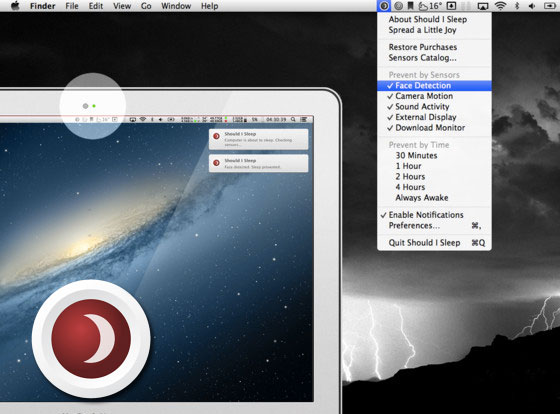Toggle Enable Notifications option
The image size is (560, 414).
tap(434, 215)
